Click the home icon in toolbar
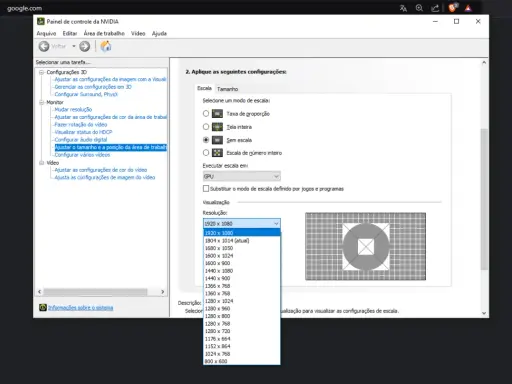The image size is (512, 384). tap(106, 46)
